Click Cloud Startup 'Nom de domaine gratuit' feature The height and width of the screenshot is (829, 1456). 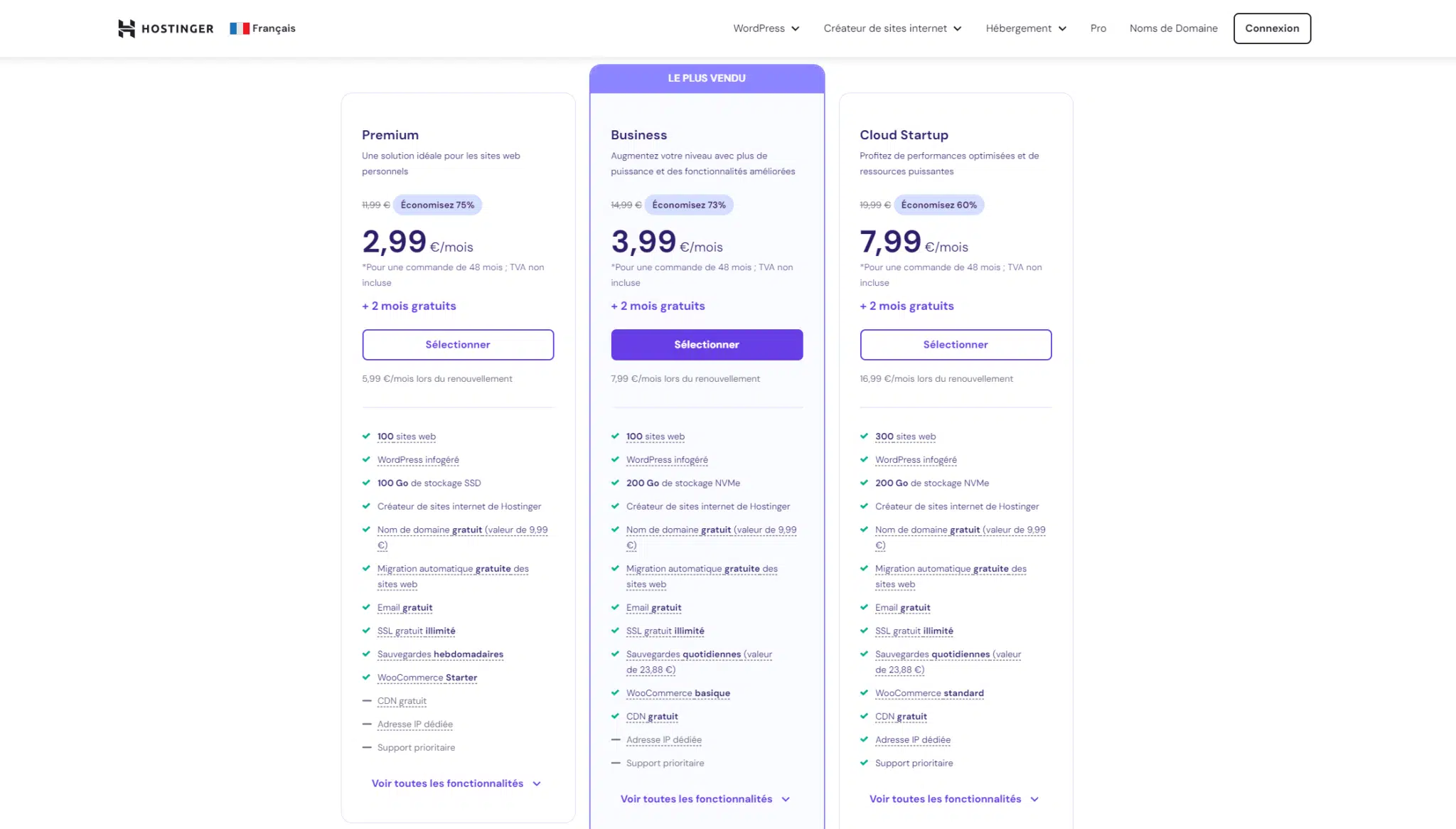(x=960, y=537)
